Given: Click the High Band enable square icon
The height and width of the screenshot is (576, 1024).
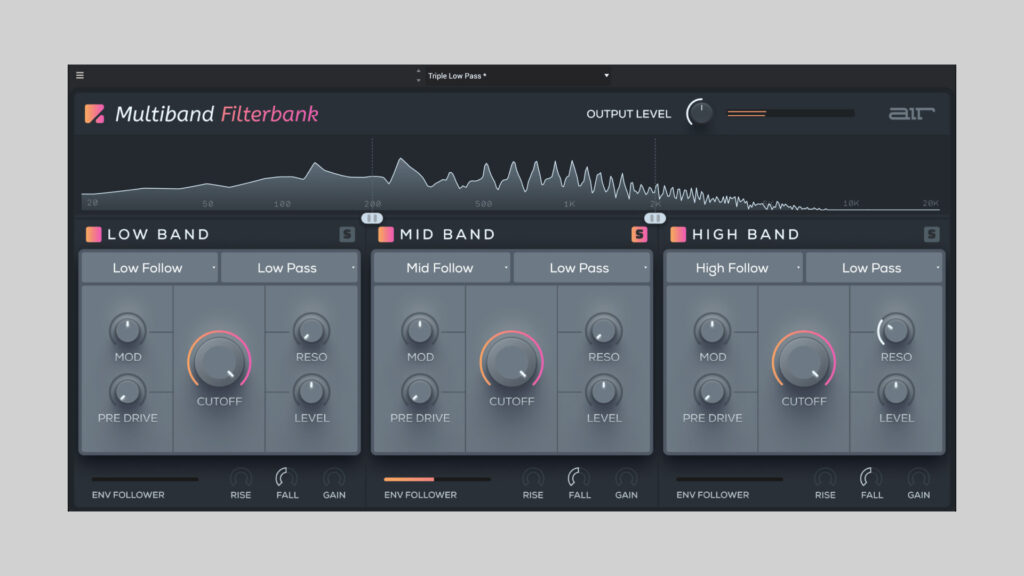Looking at the screenshot, I should [678, 235].
